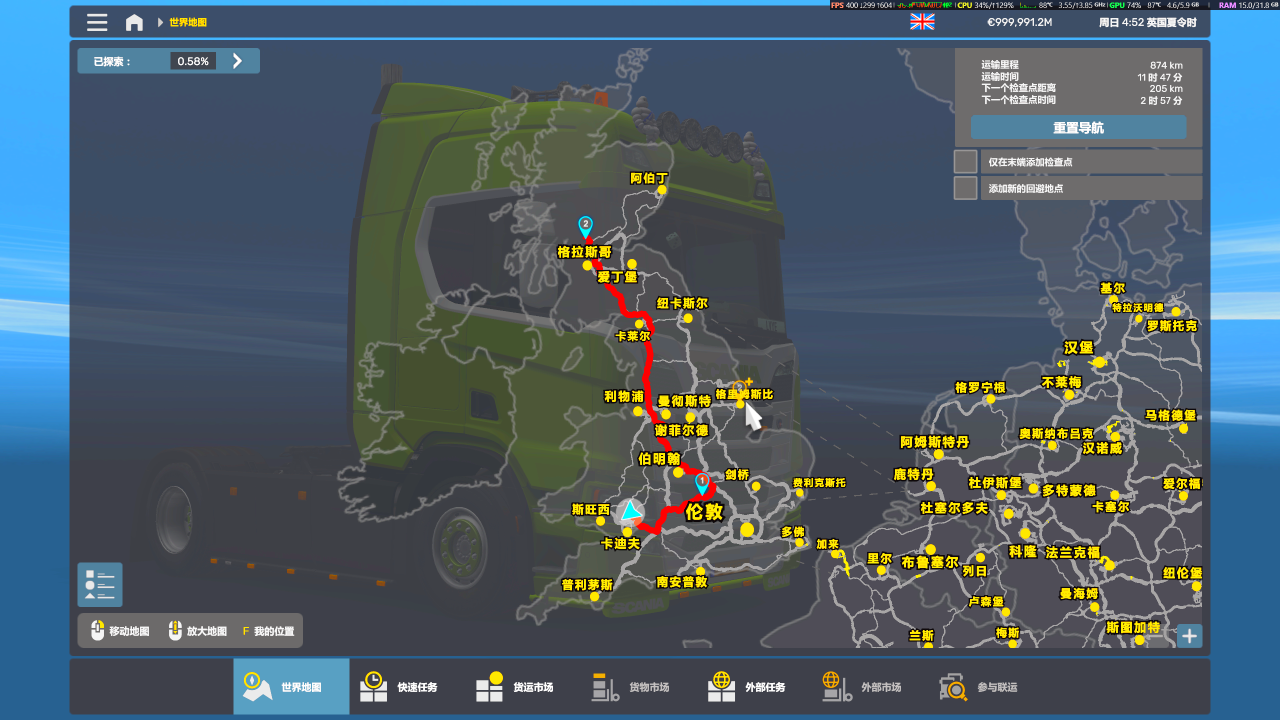The width and height of the screenshot is (1280, 720).
Task: Click the orange marker at Grimsby
Action: (739, 387)
